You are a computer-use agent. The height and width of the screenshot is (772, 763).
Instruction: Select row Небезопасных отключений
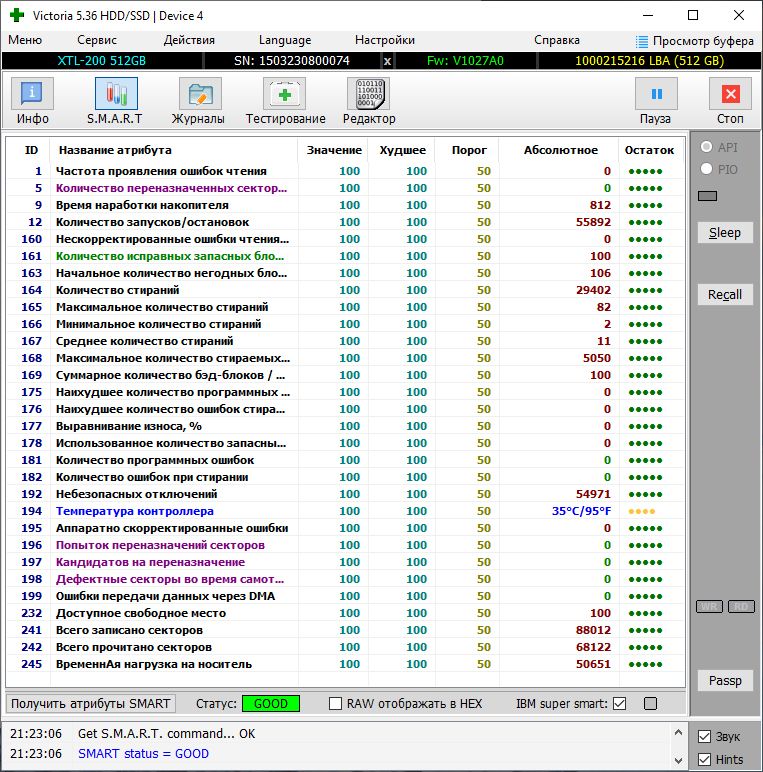[345, 494]
